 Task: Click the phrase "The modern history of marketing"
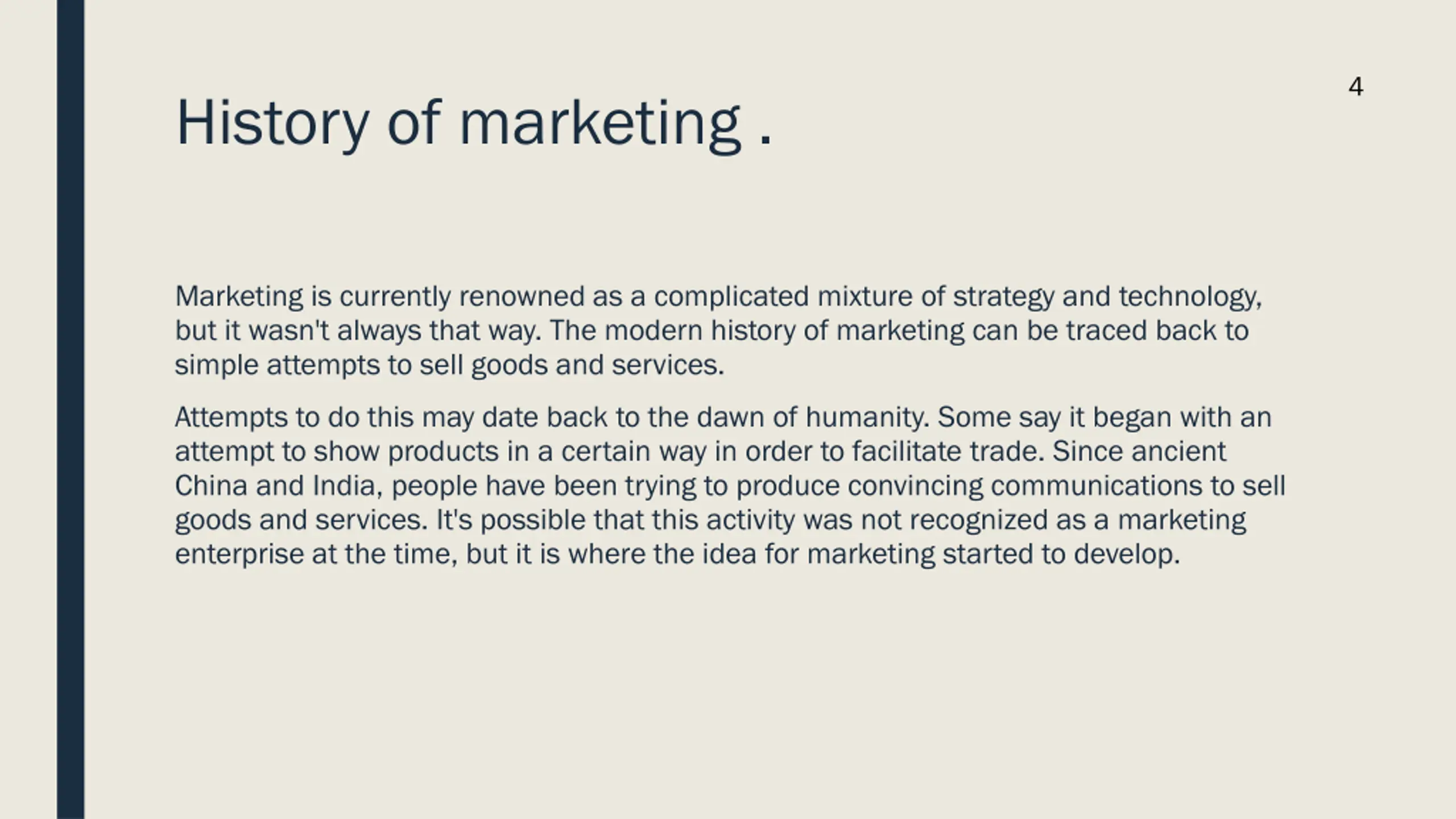(757, 331)
